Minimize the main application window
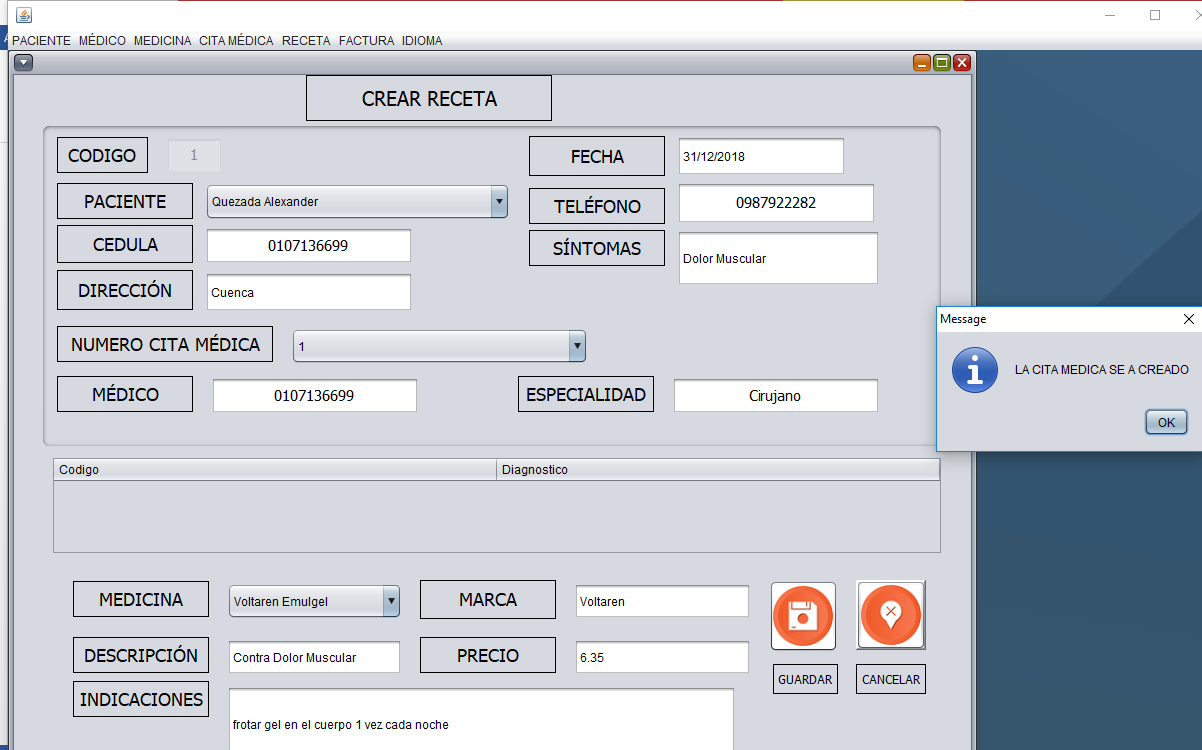Screen dimensions: 1202x750 point(1110,15)
